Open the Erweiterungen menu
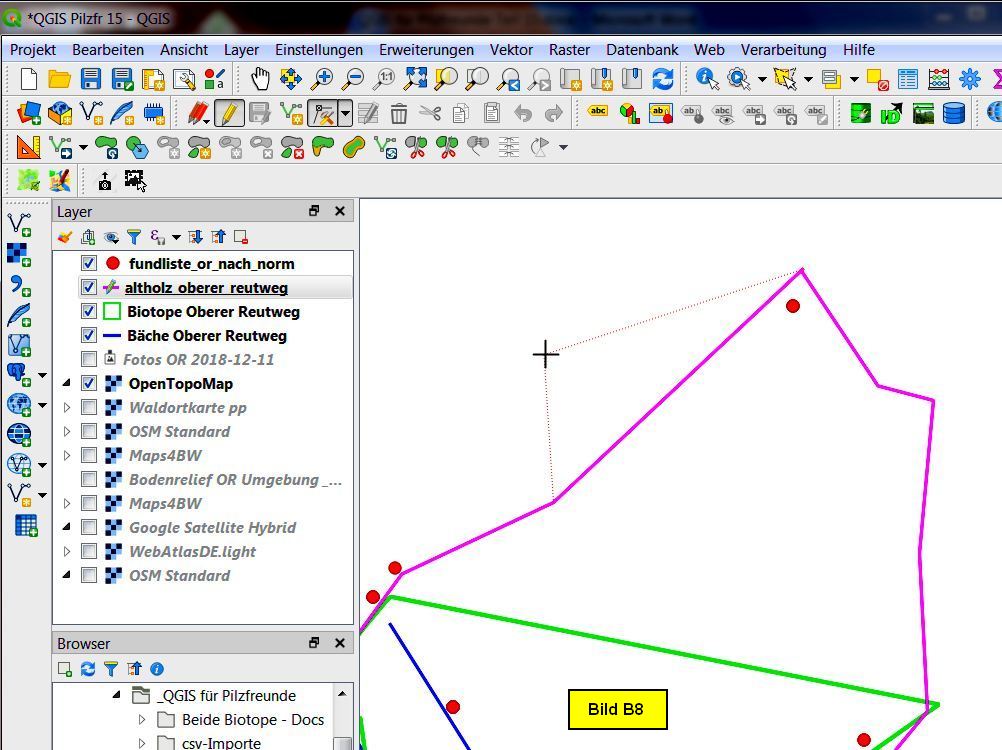This screenshot has width=1002, height=750. [426, 49]
